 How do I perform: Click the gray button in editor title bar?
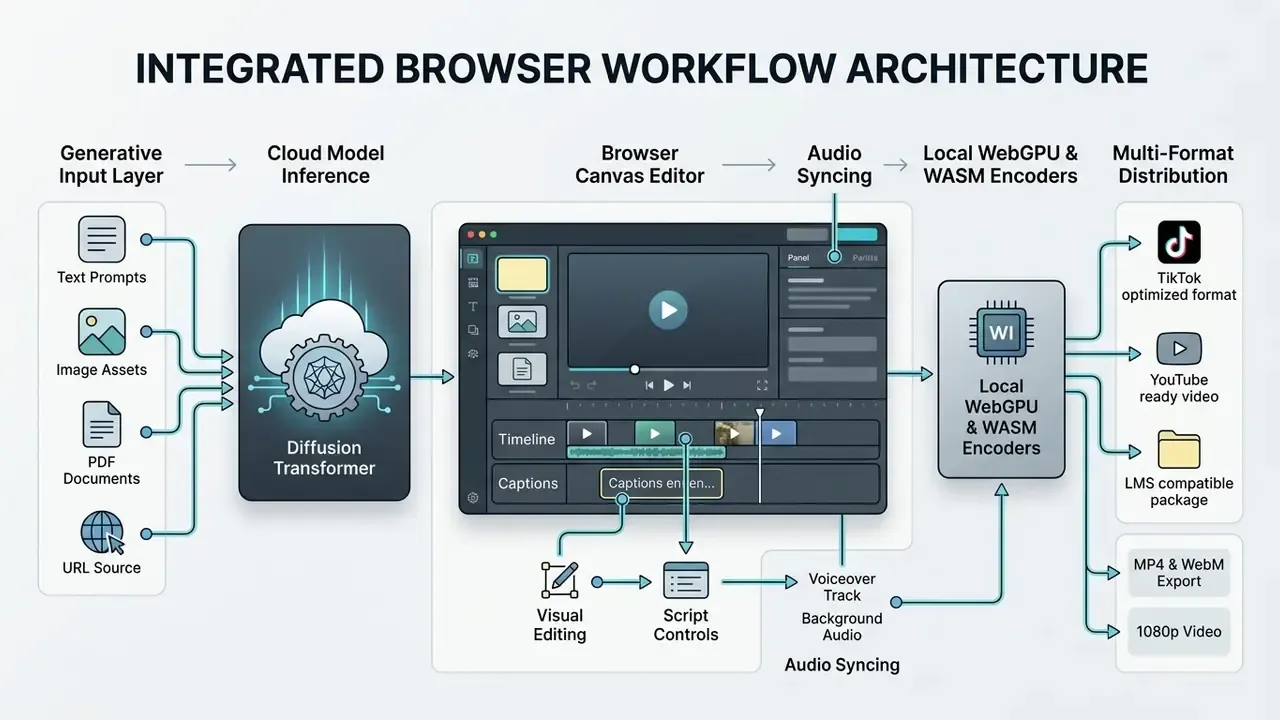[808, 235]
